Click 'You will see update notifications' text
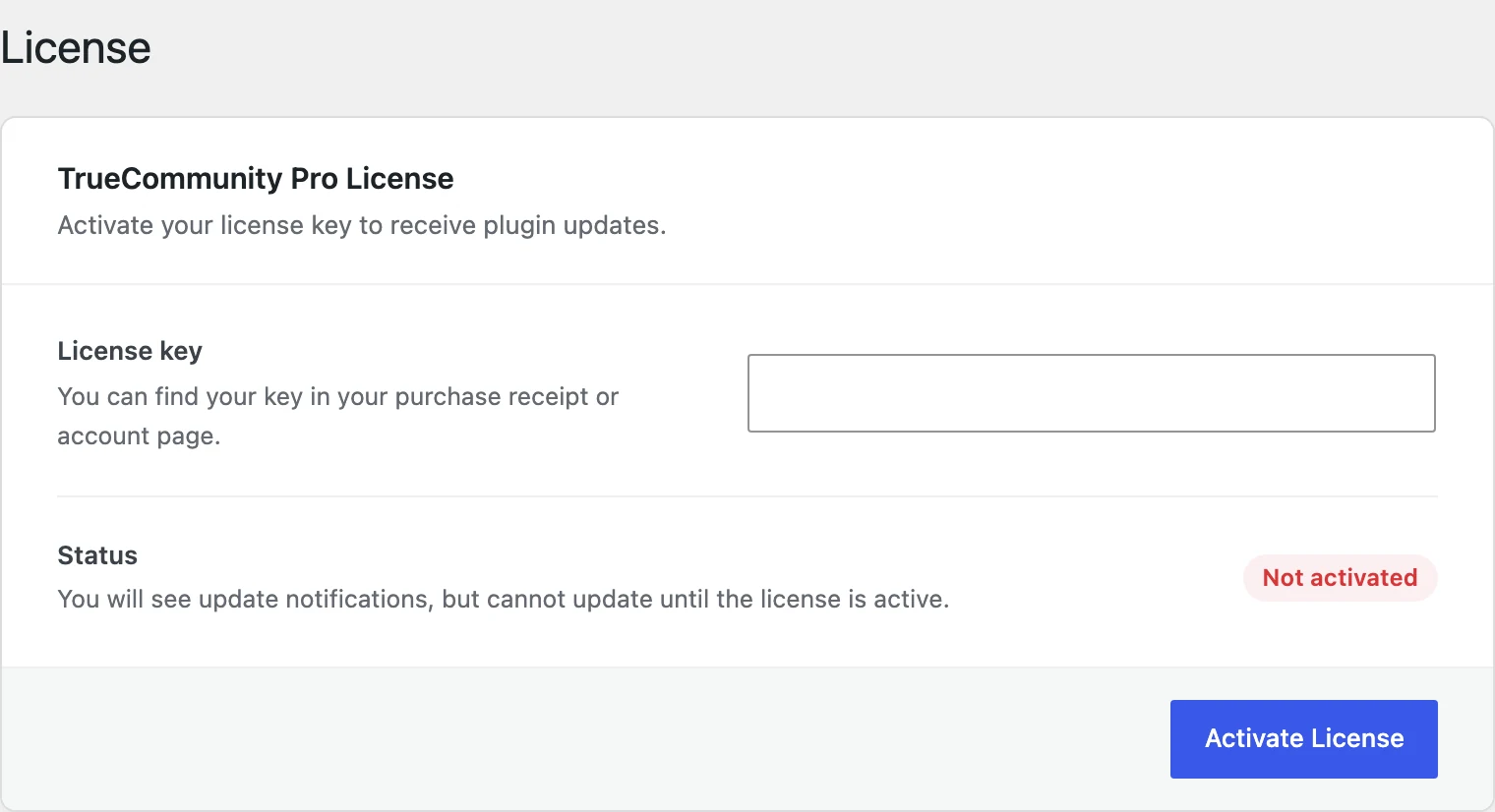Screen dimensions: 1495x812 coord(504,599)
